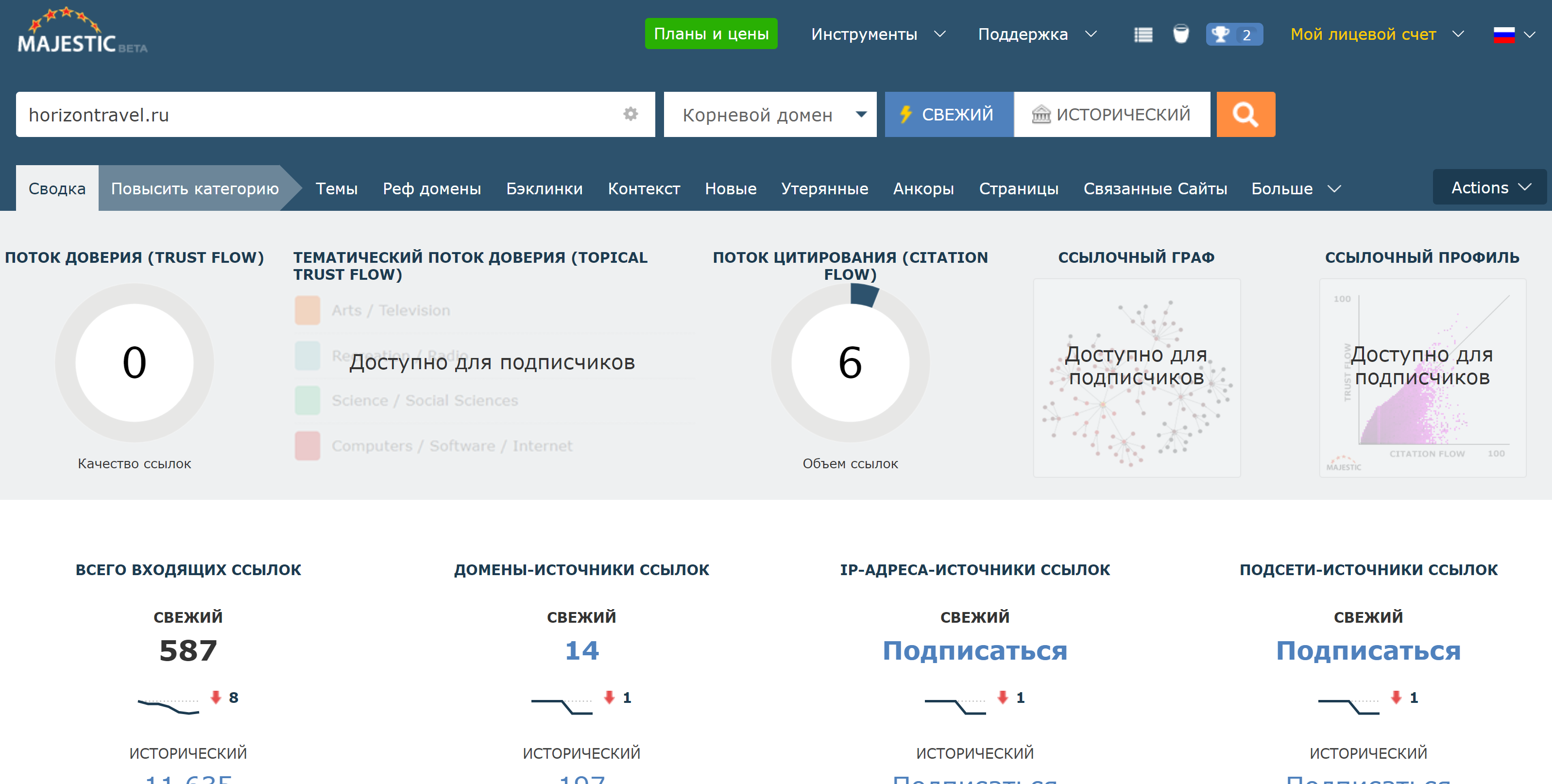Open Повысить категорию tab
Screen dimensions: 1552x784
195,188
